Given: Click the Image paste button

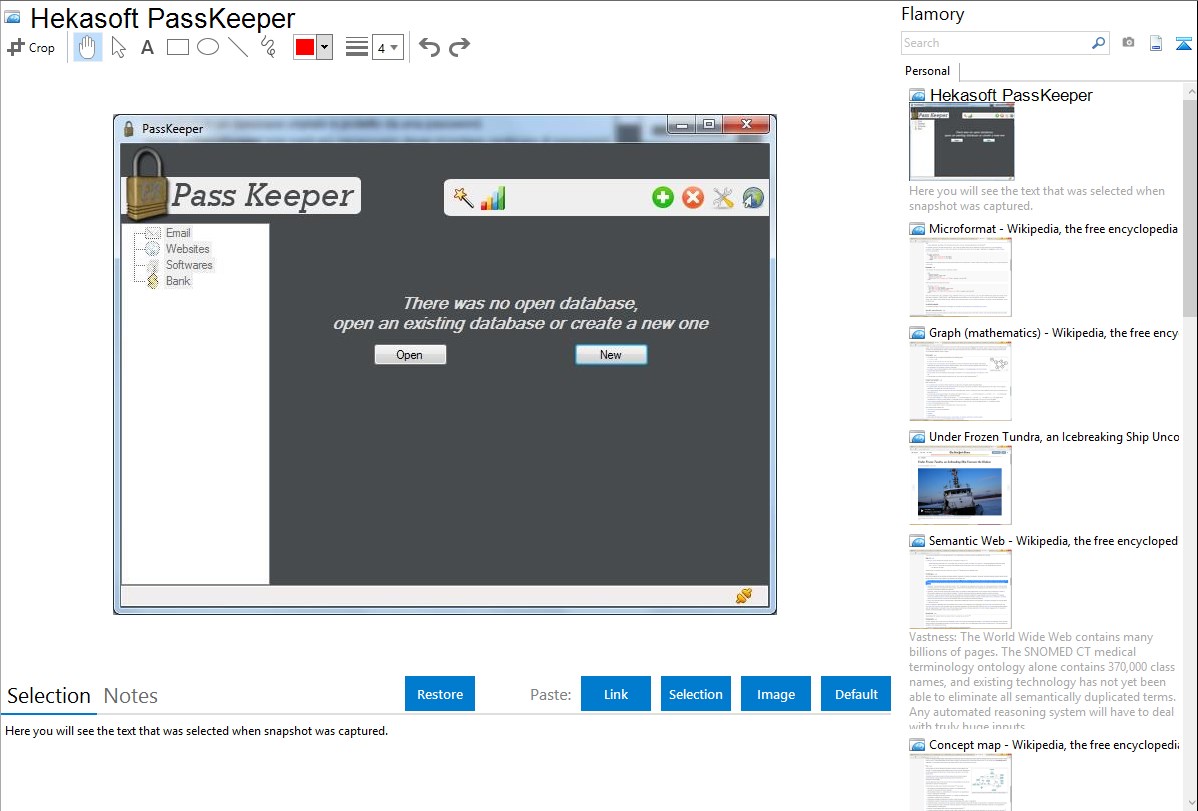Looking at the screenshot, I should 775,693.
